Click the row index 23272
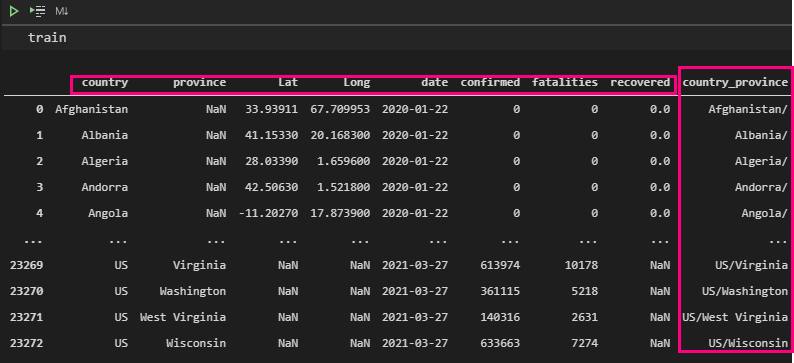Viewport: 794px width, 363px height. tap(26, 343)
